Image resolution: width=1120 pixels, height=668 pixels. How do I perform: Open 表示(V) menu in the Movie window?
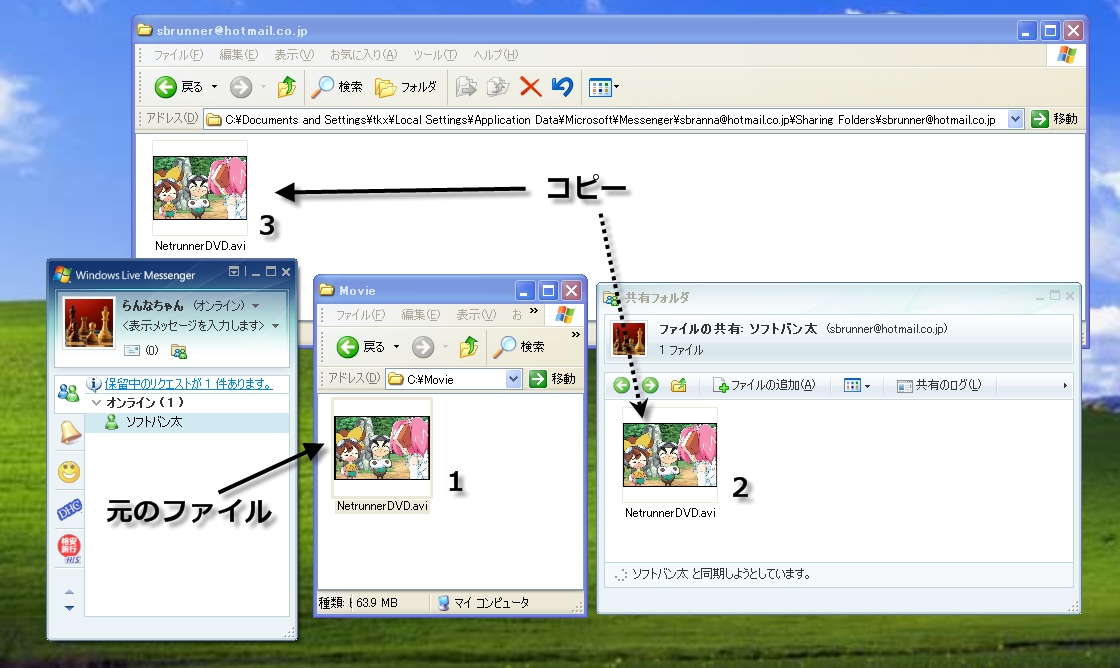[x=476, y=315]
